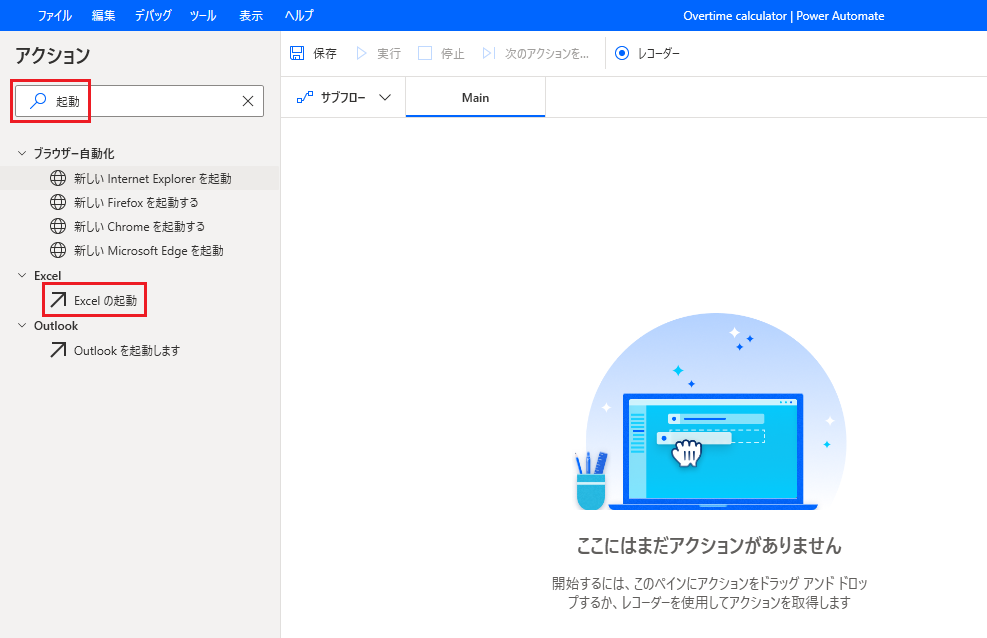Screen dimensions: 987x638
Task: Collapse the Excel group
Action: click(x=20, y=275)
